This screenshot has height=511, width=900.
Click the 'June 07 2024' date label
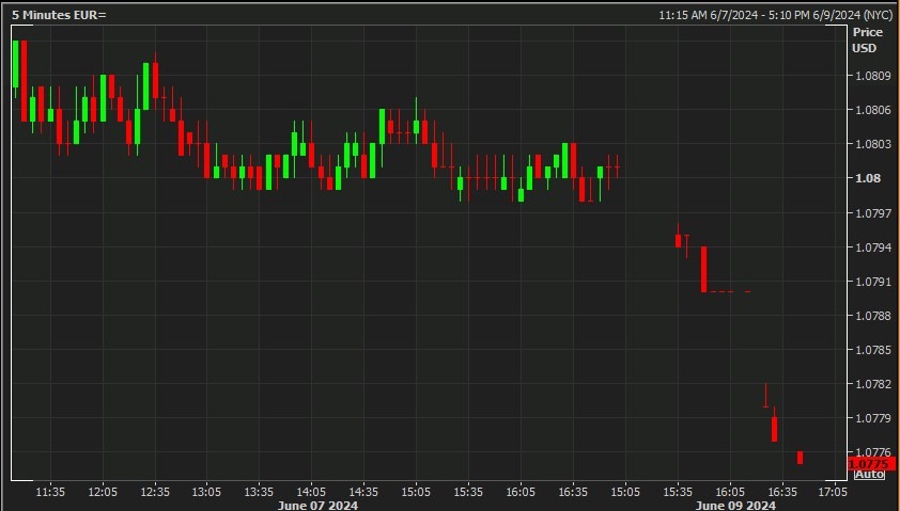click(317, 505)
